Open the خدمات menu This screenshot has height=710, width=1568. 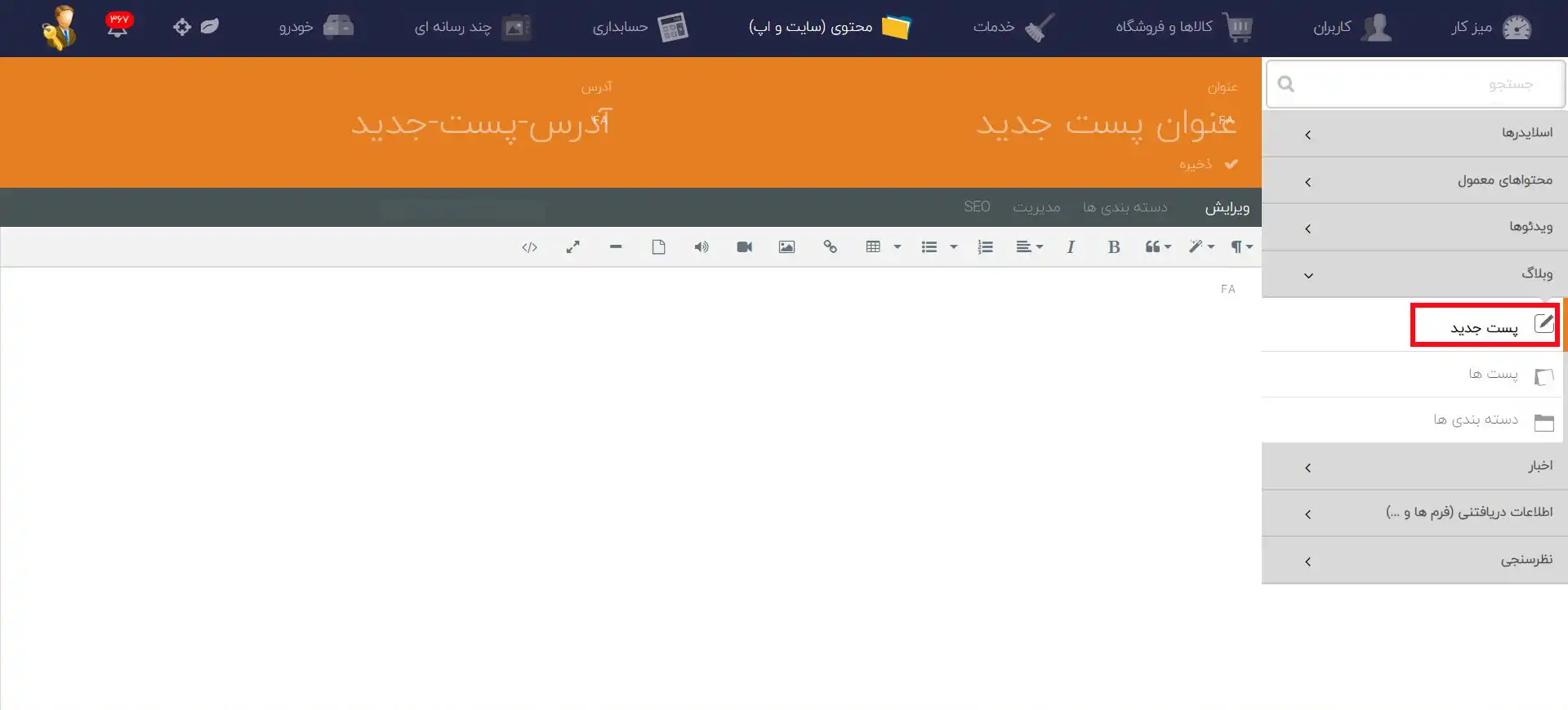pyautogui.click(x=1013, y=27)
